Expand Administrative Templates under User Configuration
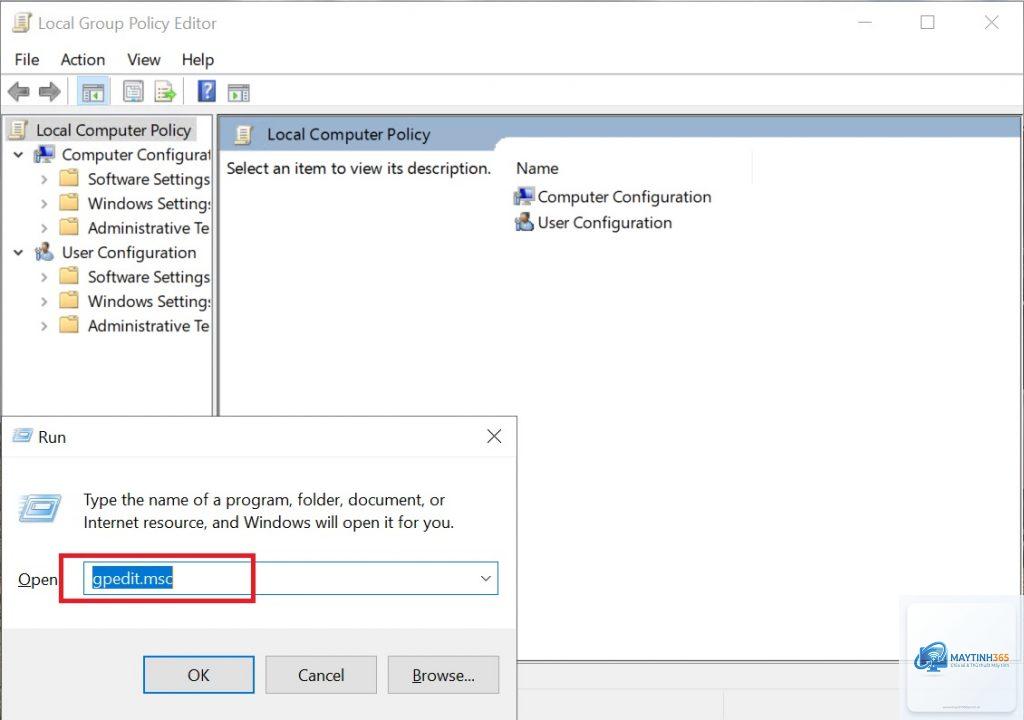 tap(44, 326)
